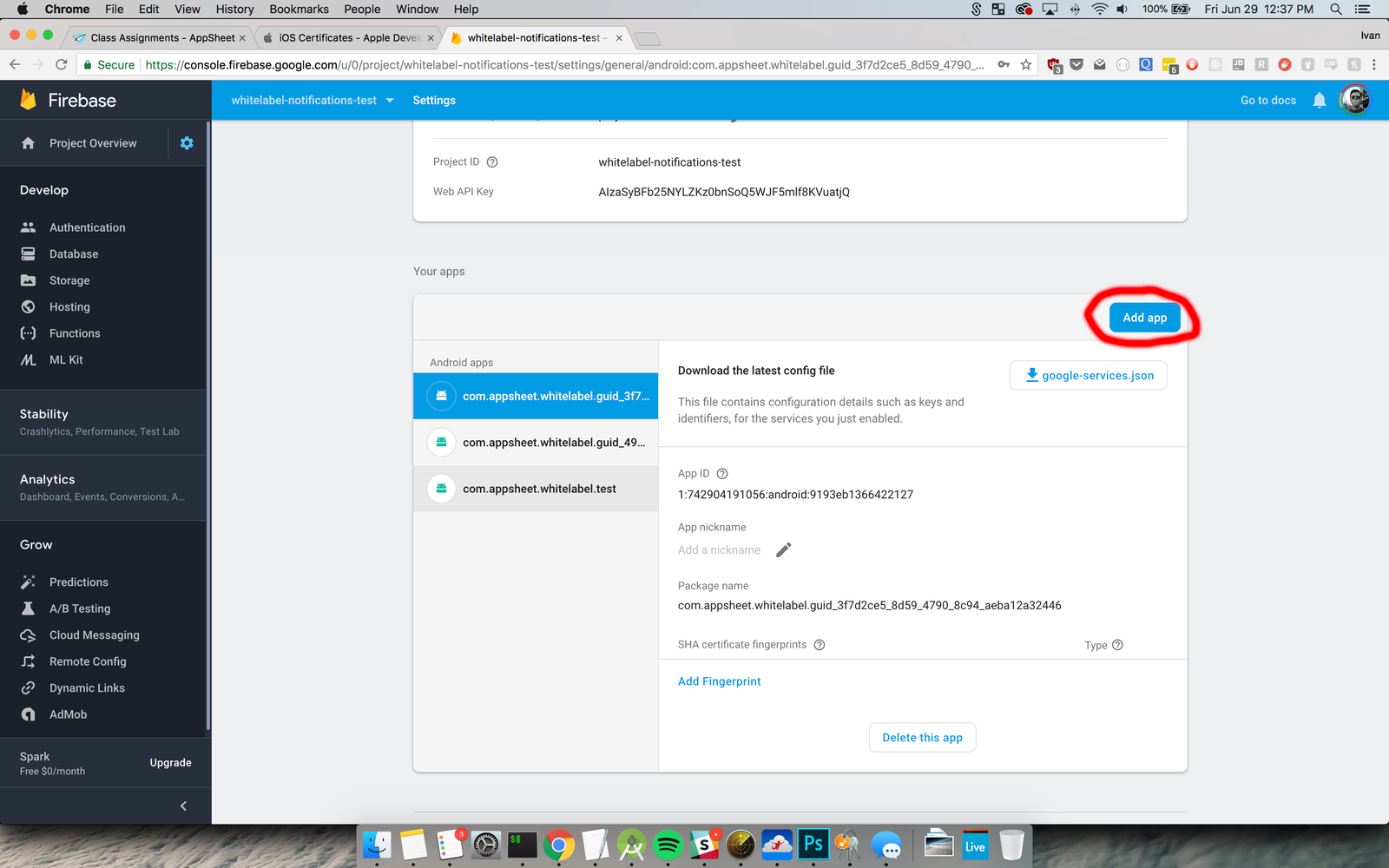Select com.appsheet.whitelabel.guid_3f7 app
Viewport: 1389px width, 868px height.
click(x=536, y=396)
